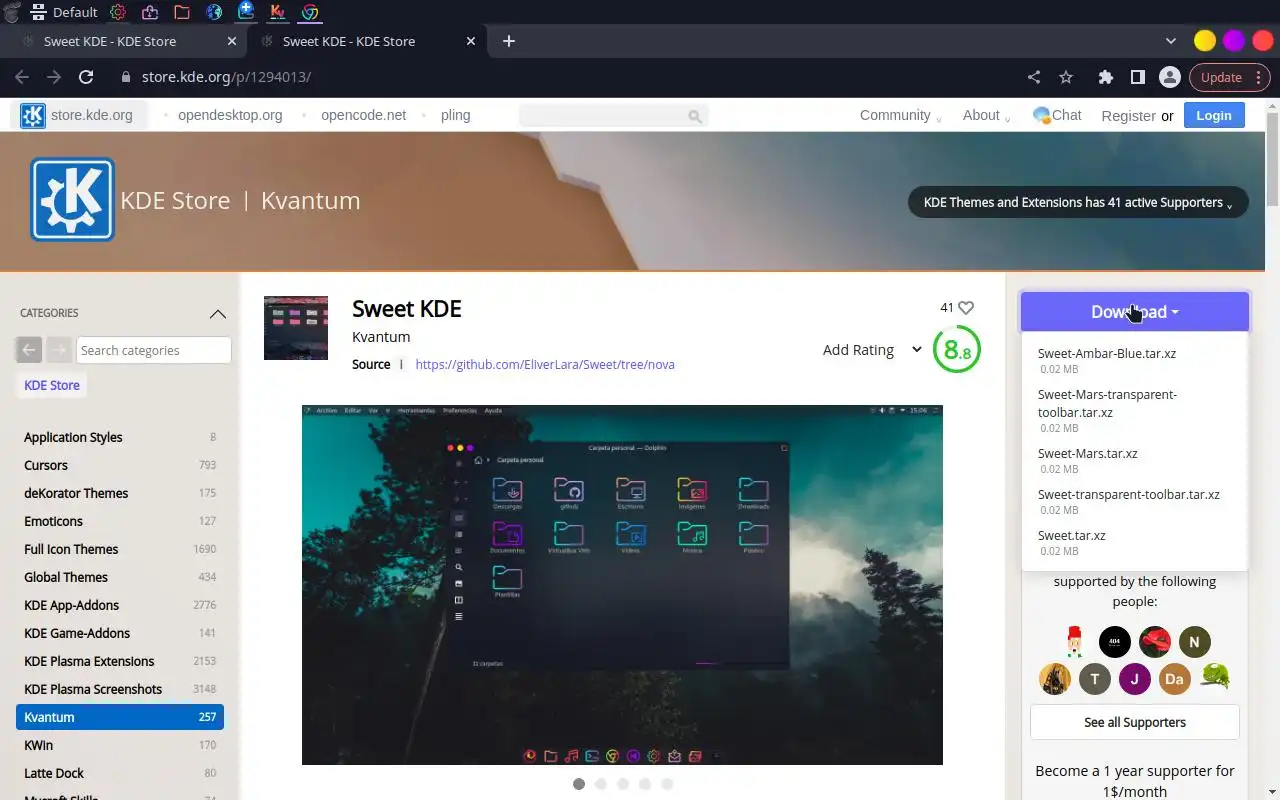Click the forward navigation arrow
The height and width of the screenshot is (800, 1280).
pos(54,77)
